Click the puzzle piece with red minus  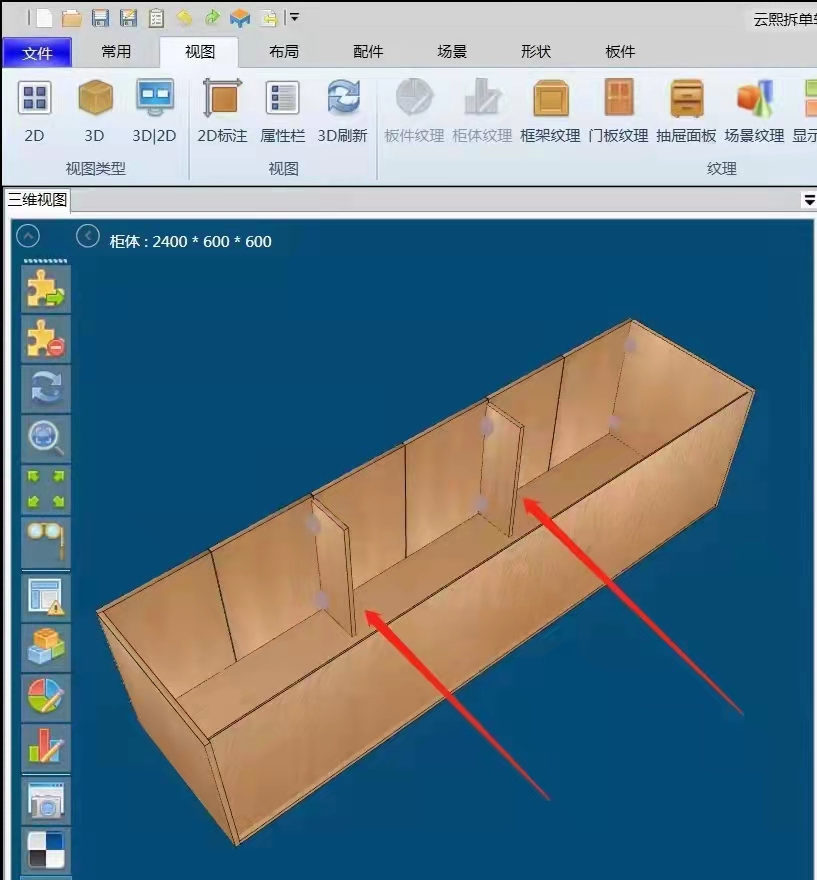(x=46, y=339)
